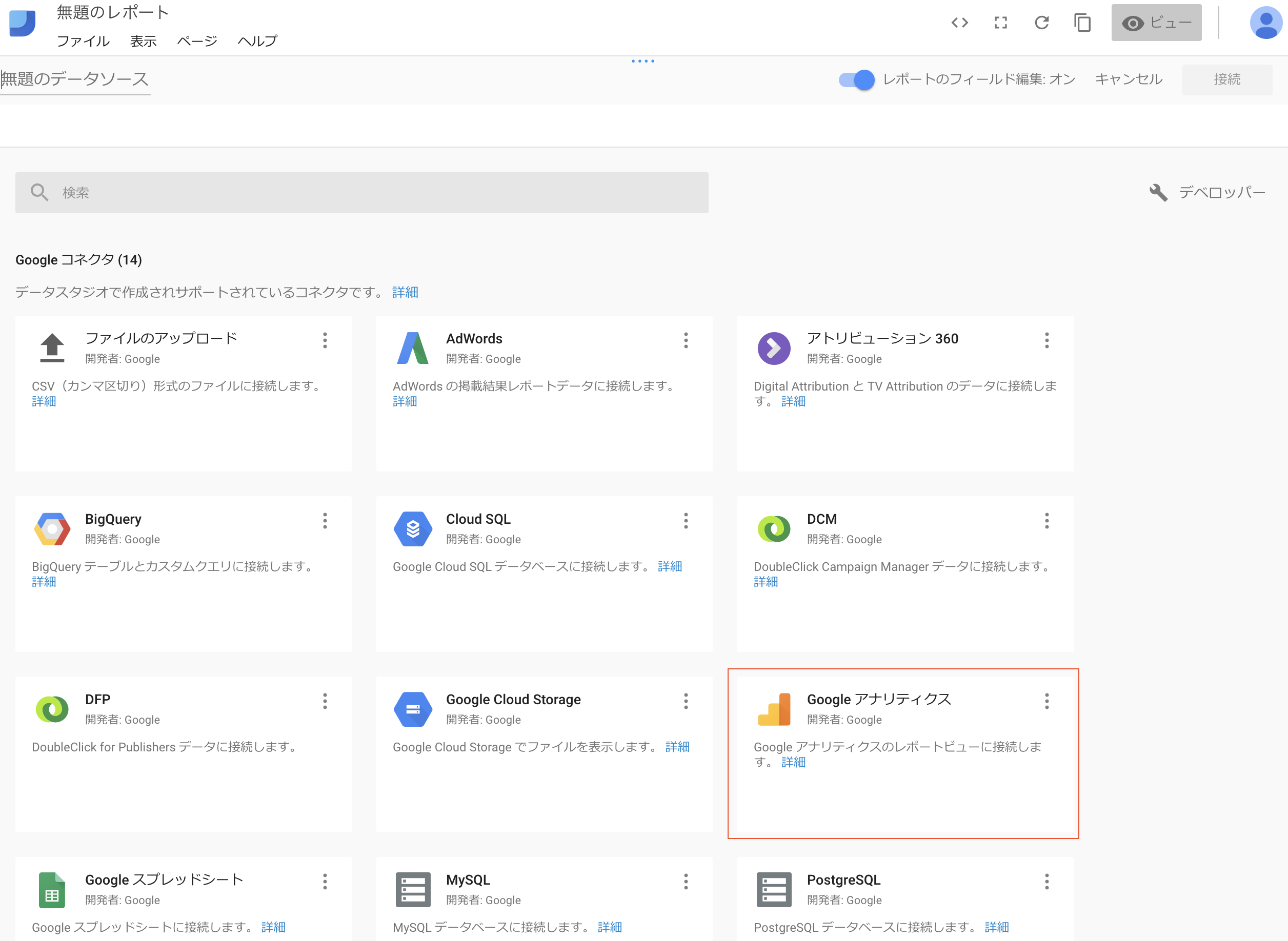The width and height of the screenshot is (1288, 941).
Task: Open 詳細 link in Google アナリティクス card
Action: pyautogui.click(x=793, y=762)
